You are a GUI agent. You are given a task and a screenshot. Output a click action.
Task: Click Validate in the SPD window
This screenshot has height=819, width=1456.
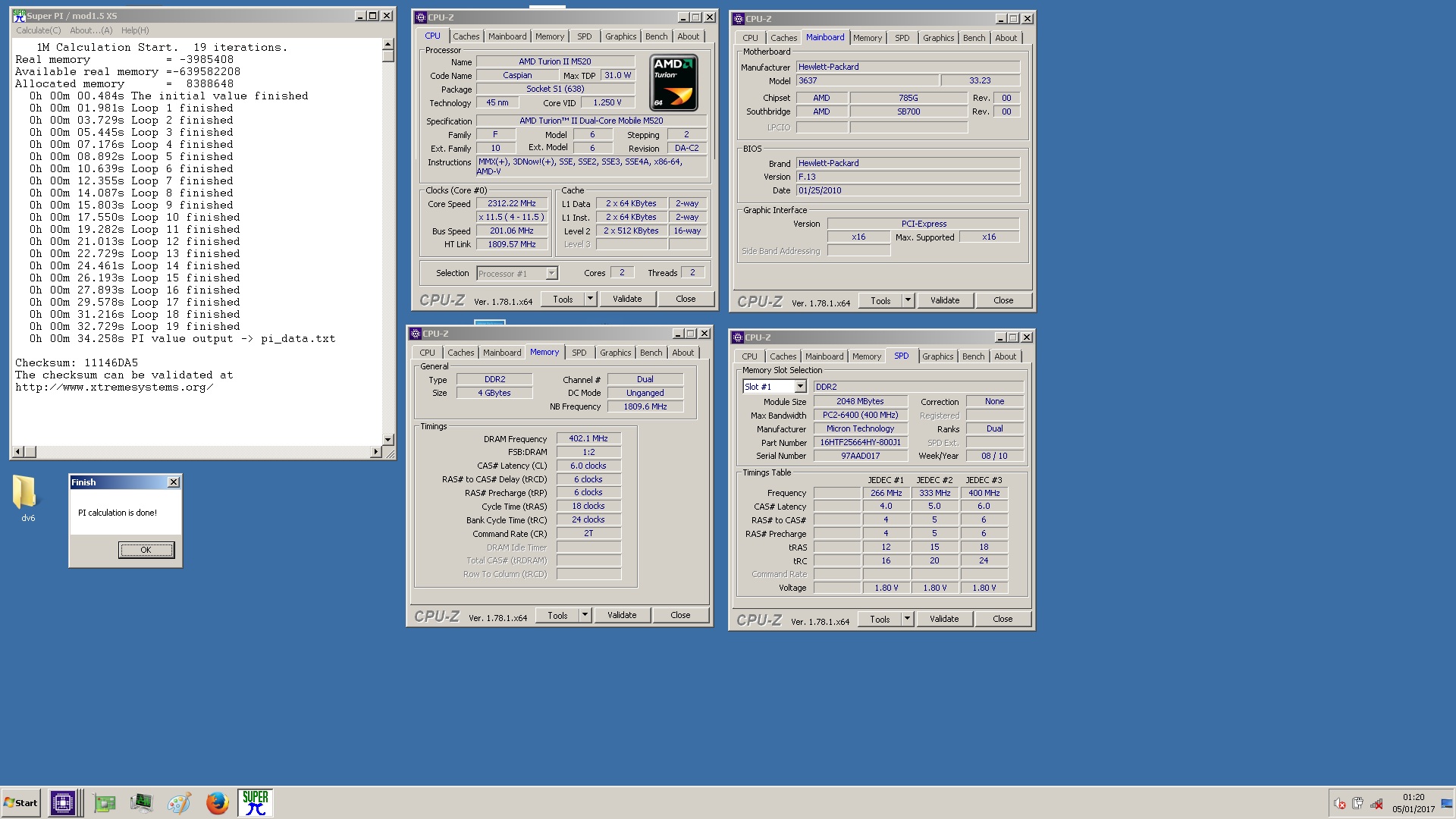coord(944,619)
